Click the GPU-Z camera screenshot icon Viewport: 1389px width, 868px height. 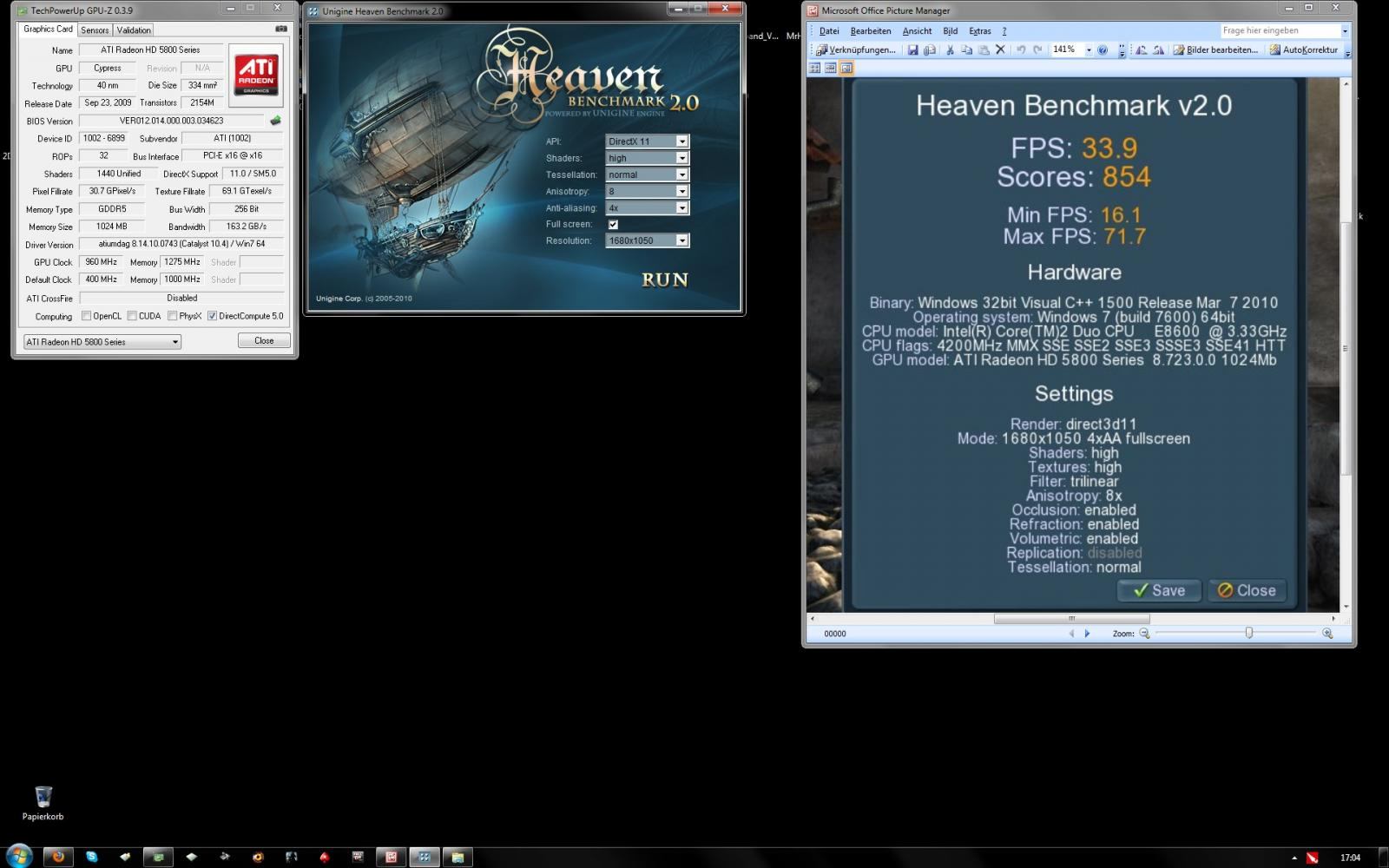(280, 29)
